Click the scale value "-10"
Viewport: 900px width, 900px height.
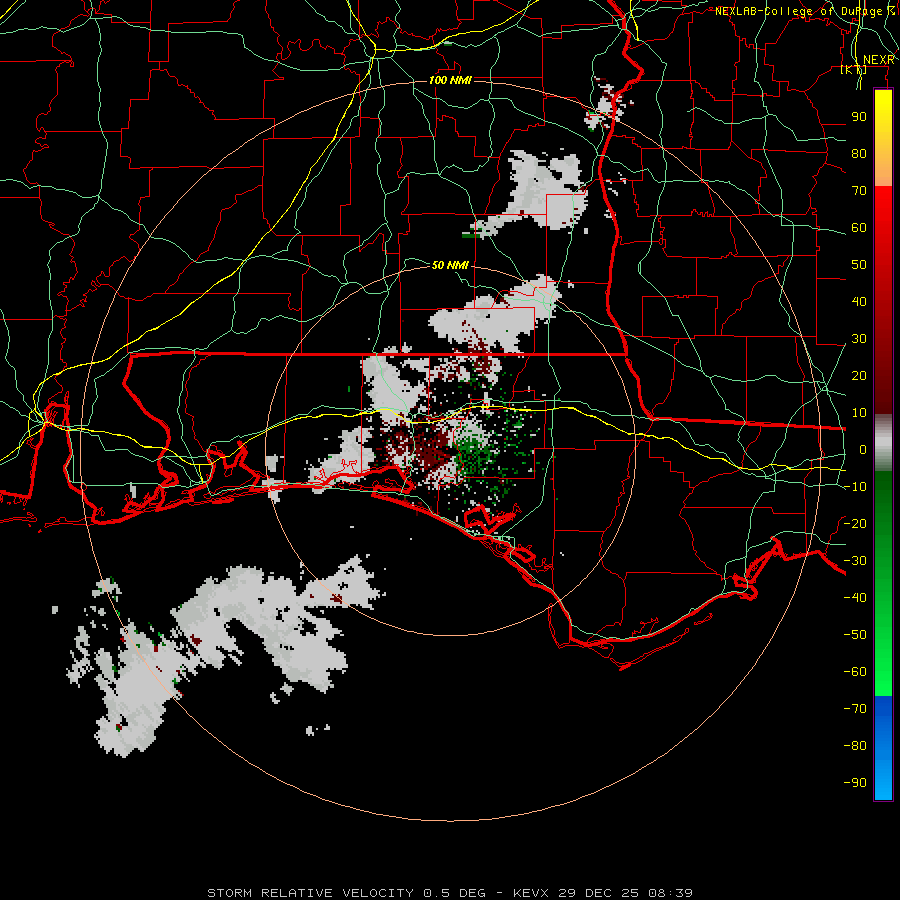pyautogui.click(x=855, y=487)
